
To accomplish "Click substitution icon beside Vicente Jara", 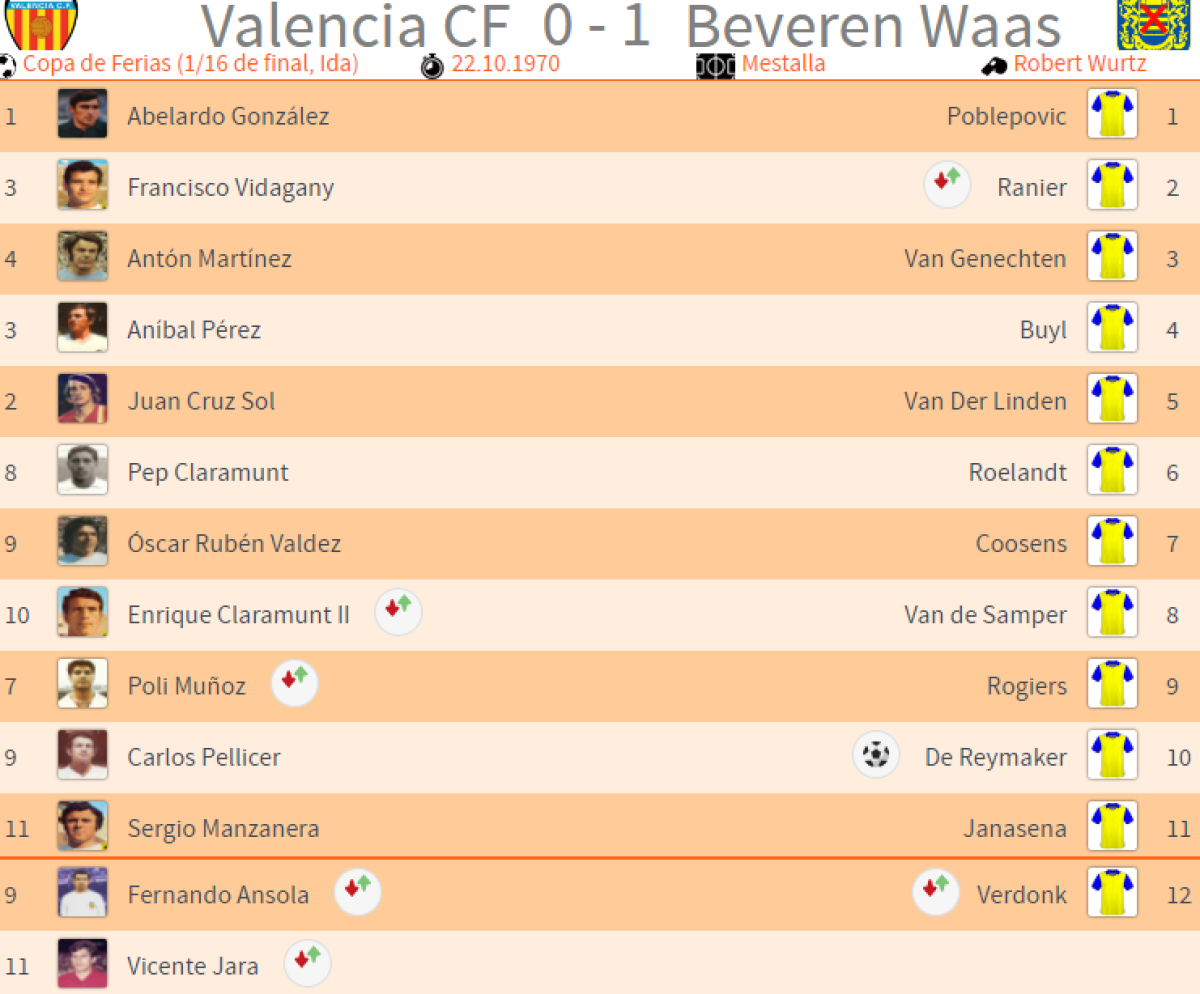I will click(x=307, y=964).
